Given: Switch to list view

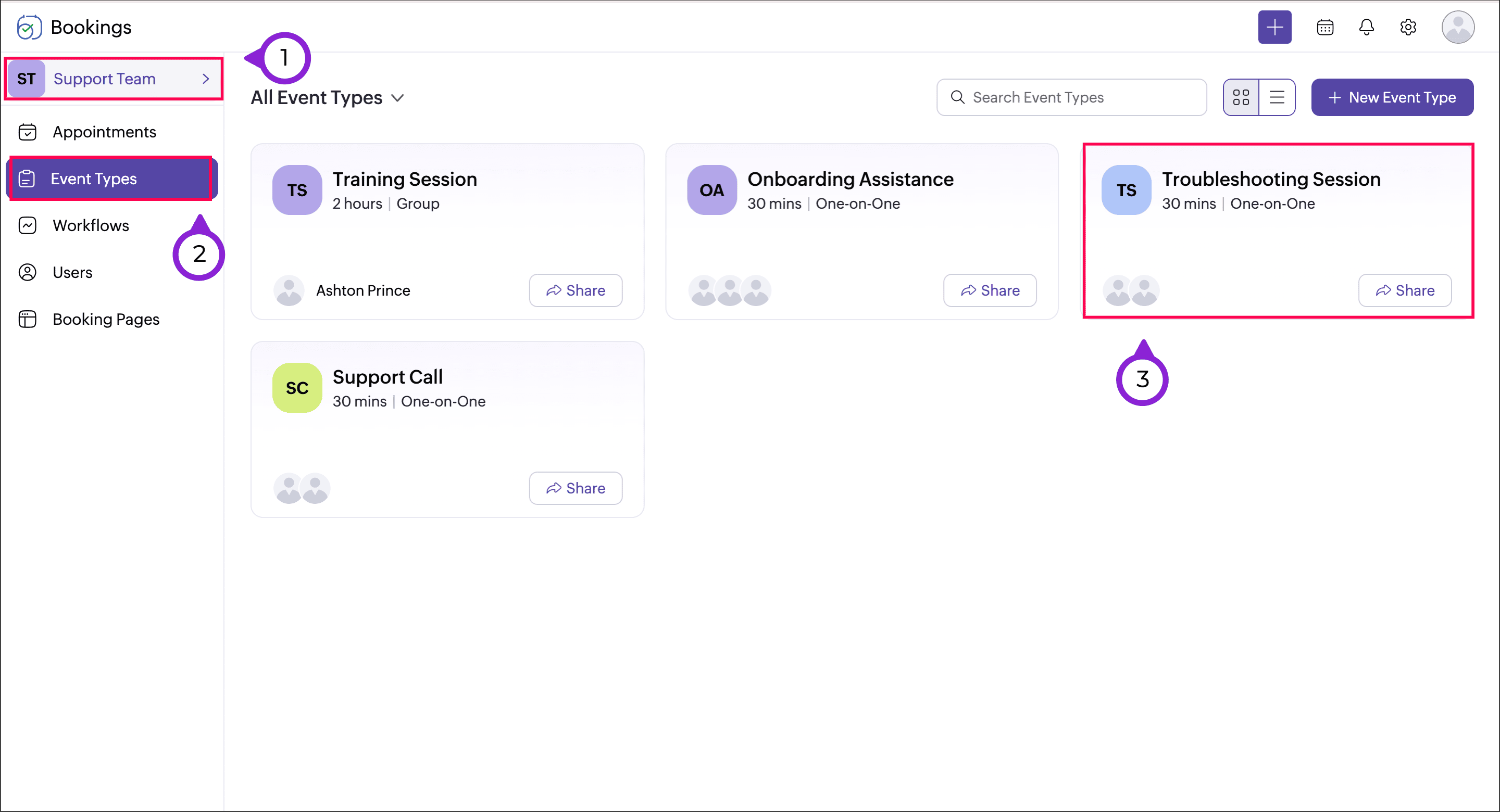Looking at the screenshot, I should [x=1277, y=97].
